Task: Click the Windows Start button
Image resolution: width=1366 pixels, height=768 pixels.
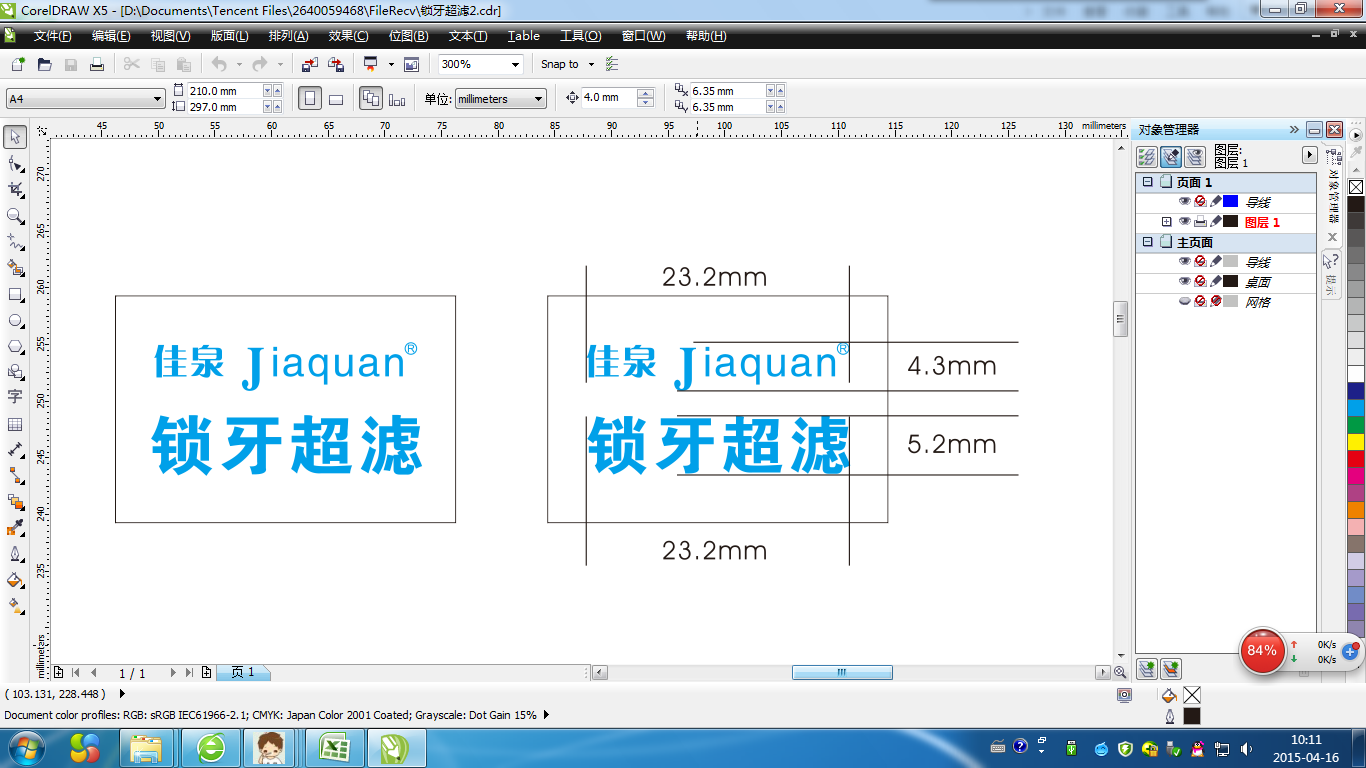Action: [x=25, y=748]
